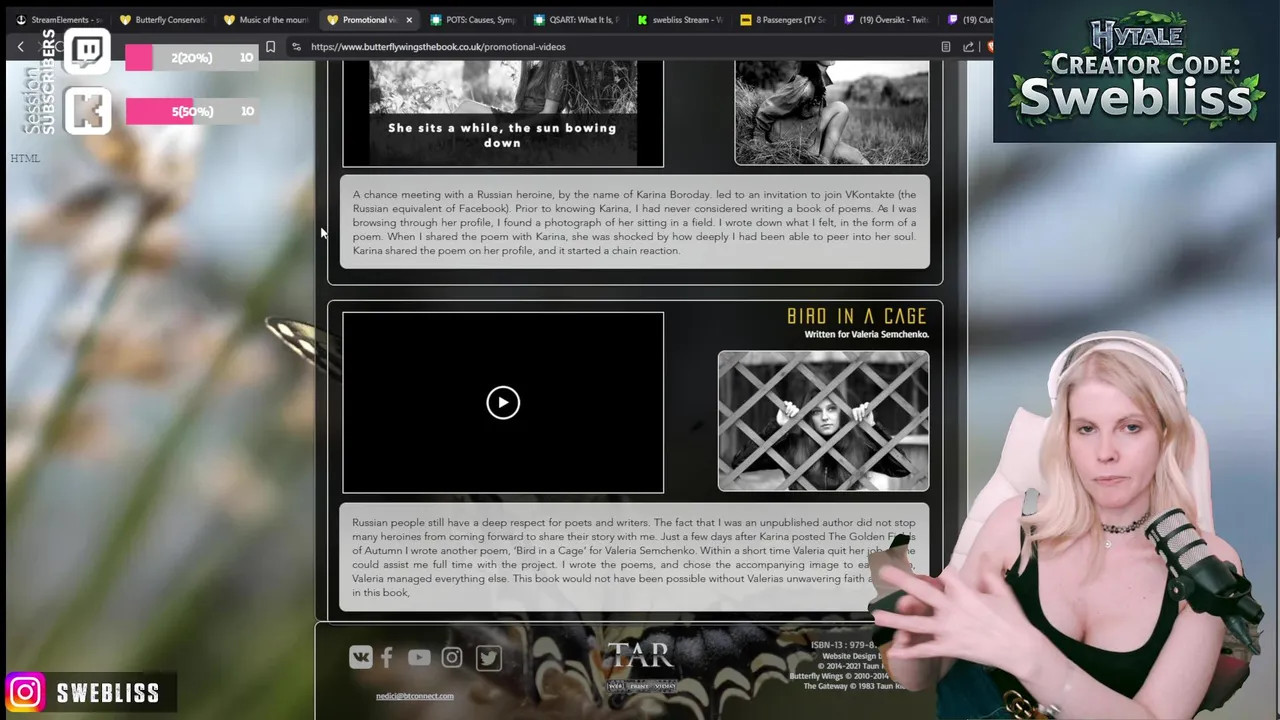Switch to the 8 Passengers tab
Screen dimensions: 1280x720
click(786, 19)
